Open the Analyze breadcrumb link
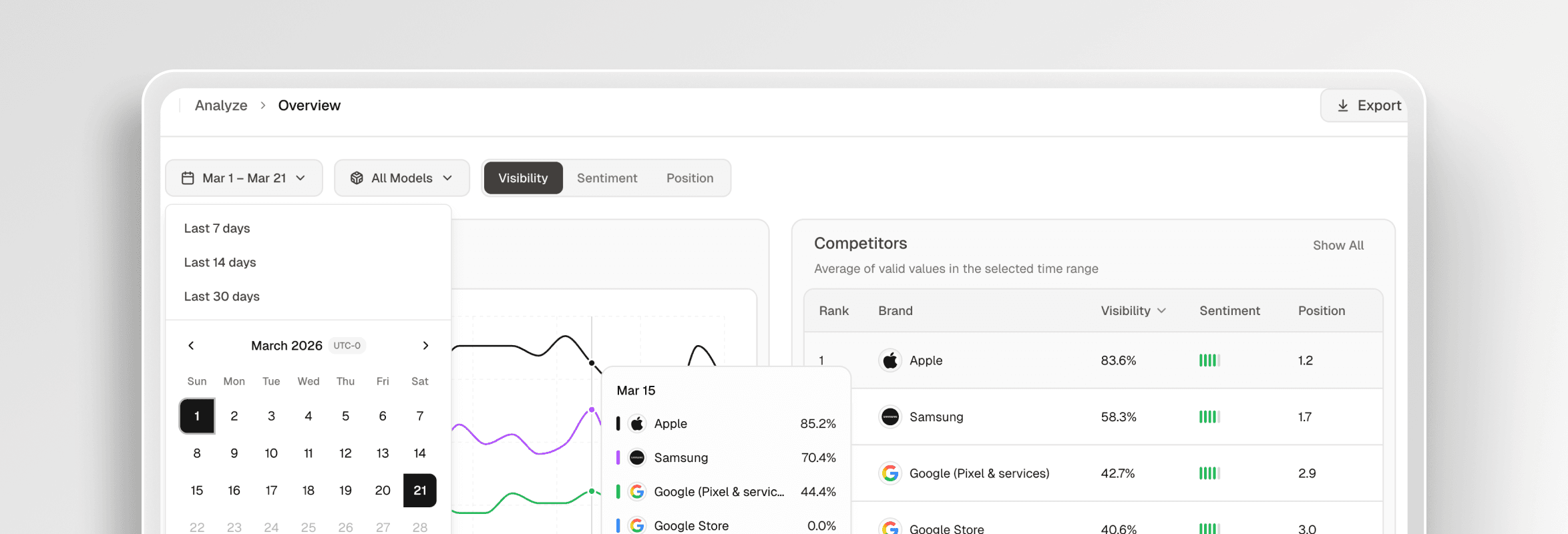The width and height of the screenshot is (1568, 534). (221, 105)
